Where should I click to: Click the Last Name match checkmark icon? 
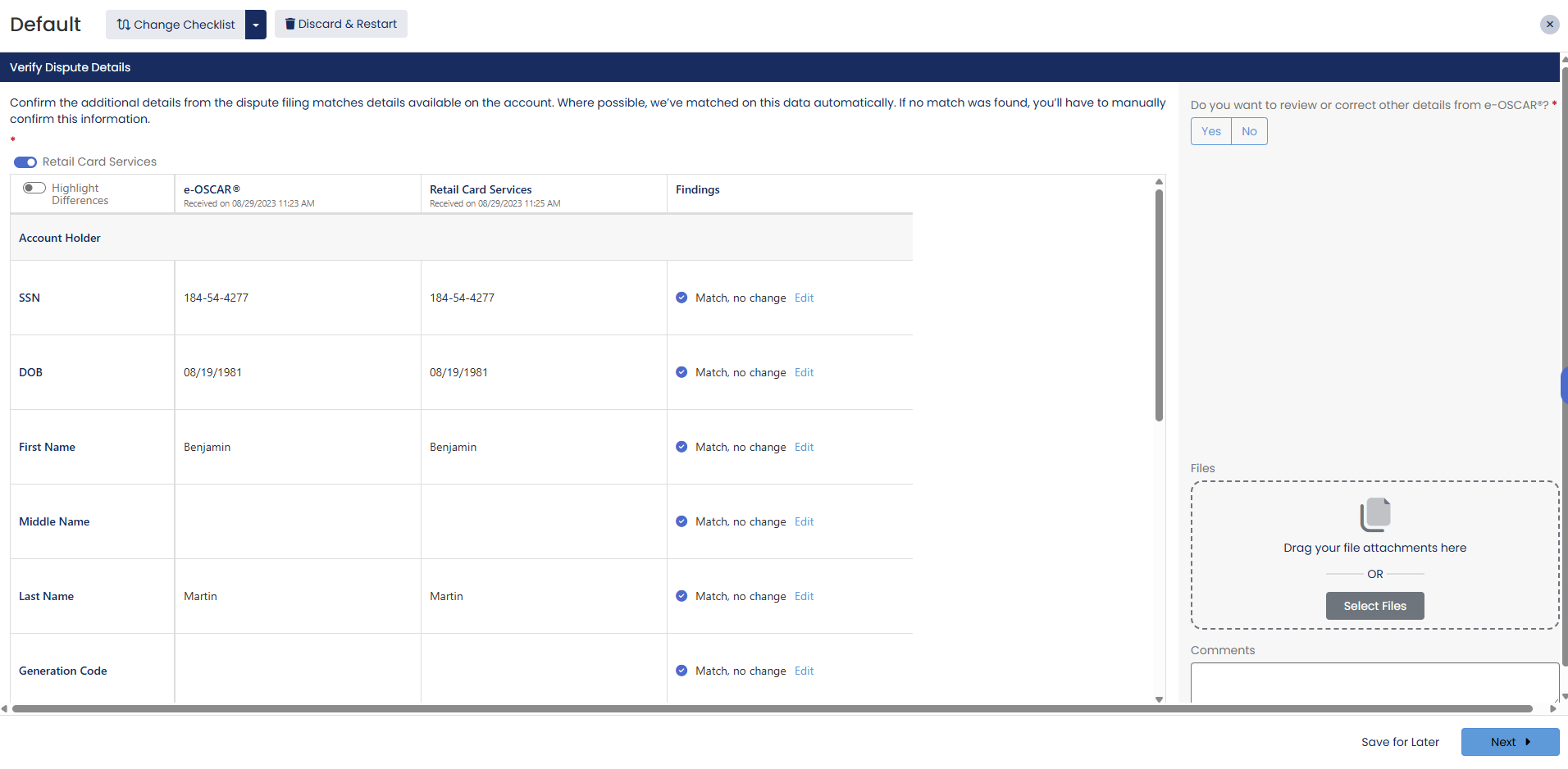(x=681, y=596)
